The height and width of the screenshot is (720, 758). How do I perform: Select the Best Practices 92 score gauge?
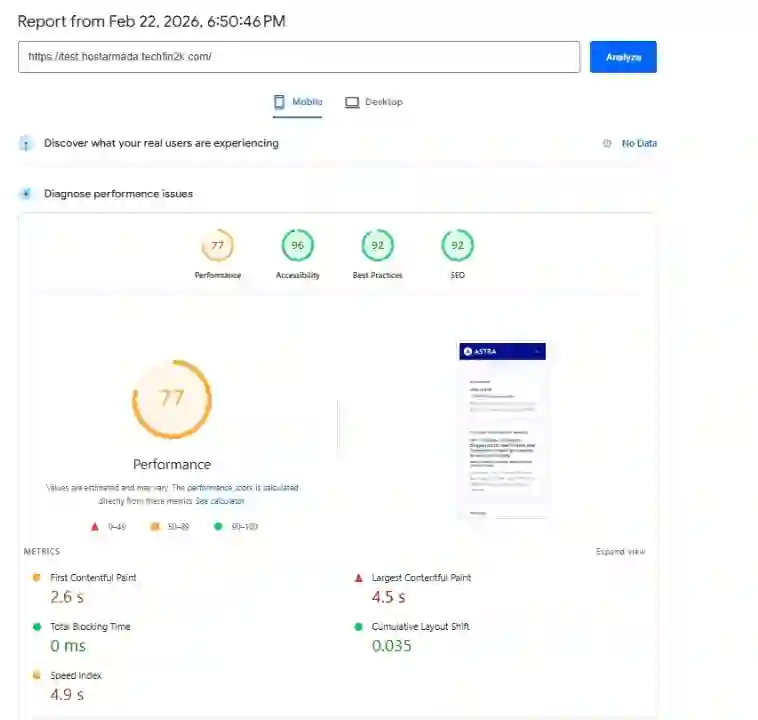[x=378, y=246]
